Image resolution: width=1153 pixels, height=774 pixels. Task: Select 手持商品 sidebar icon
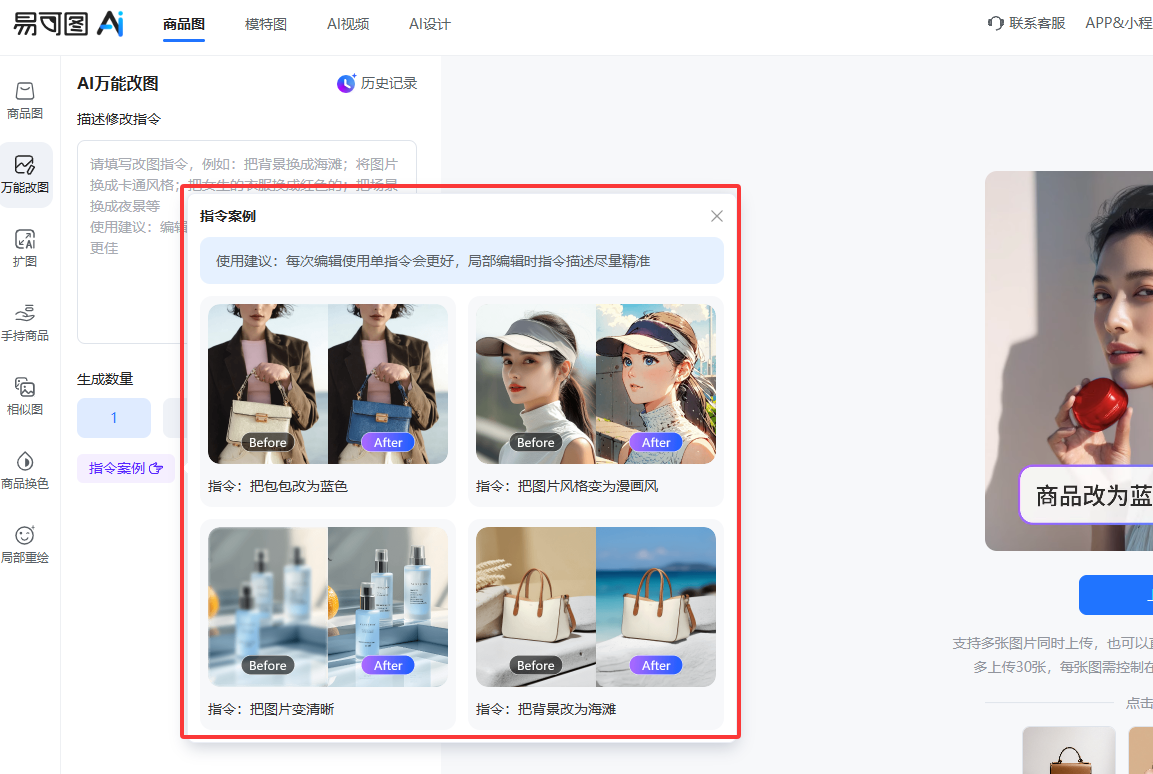(25, 322)
